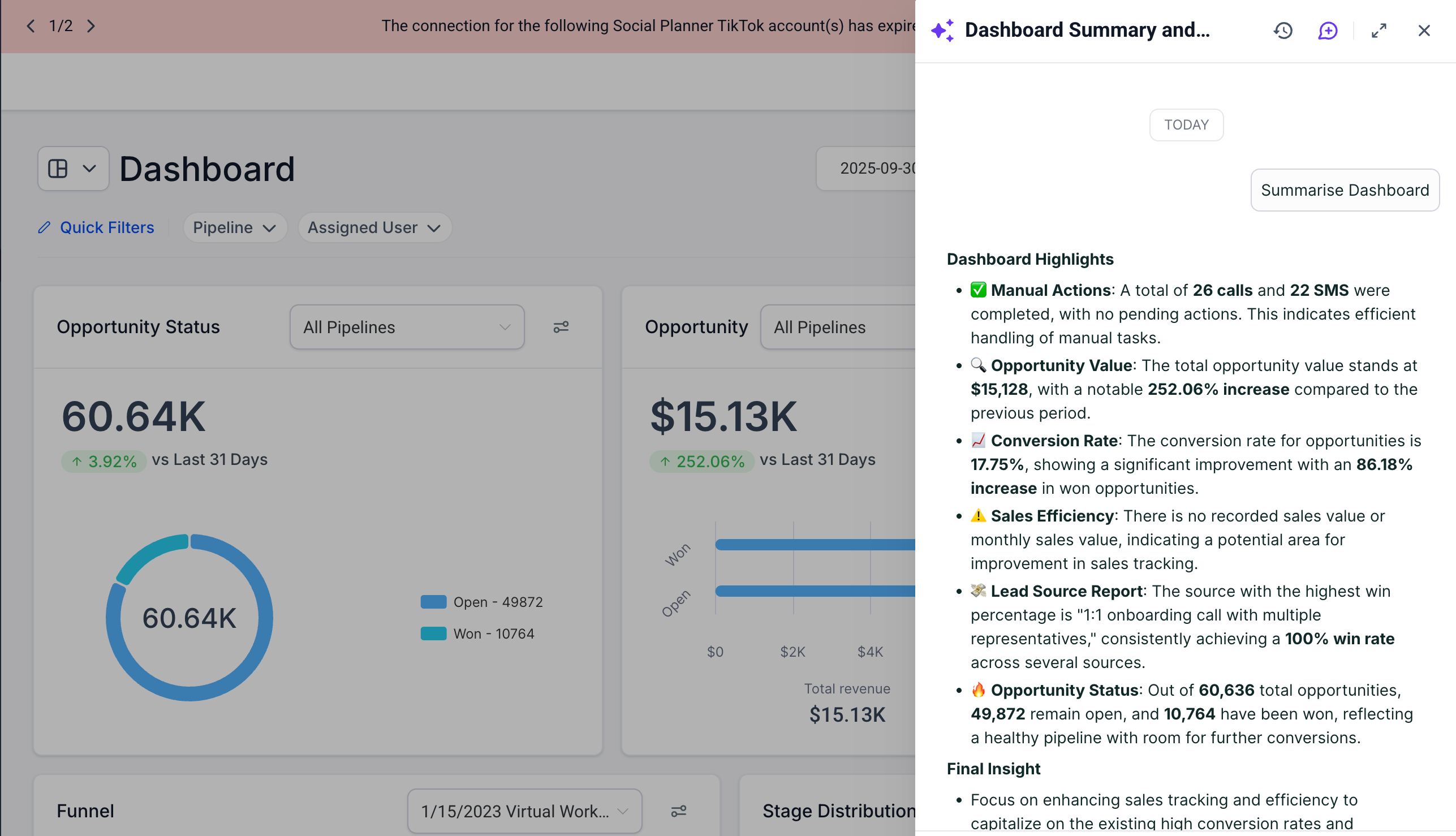Open filter settings on the Funnel widget
1456x836 pixels.
(x=679, y=811)
